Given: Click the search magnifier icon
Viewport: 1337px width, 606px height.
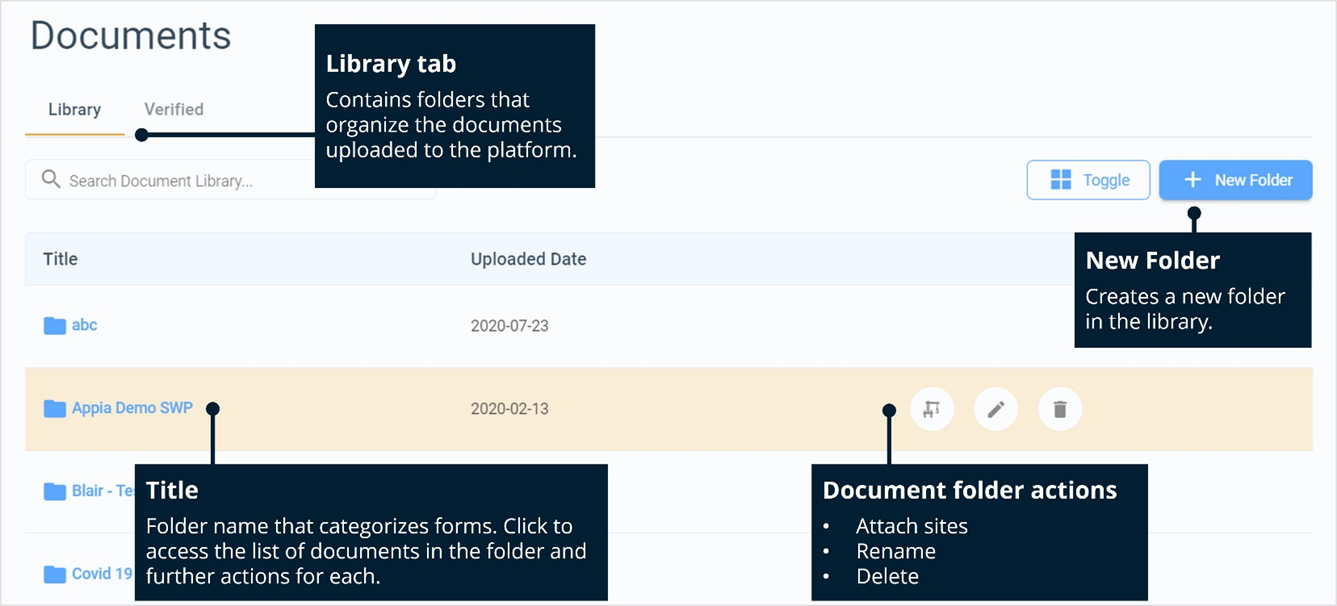Looking at the screenshot, I should coord(51,179).
